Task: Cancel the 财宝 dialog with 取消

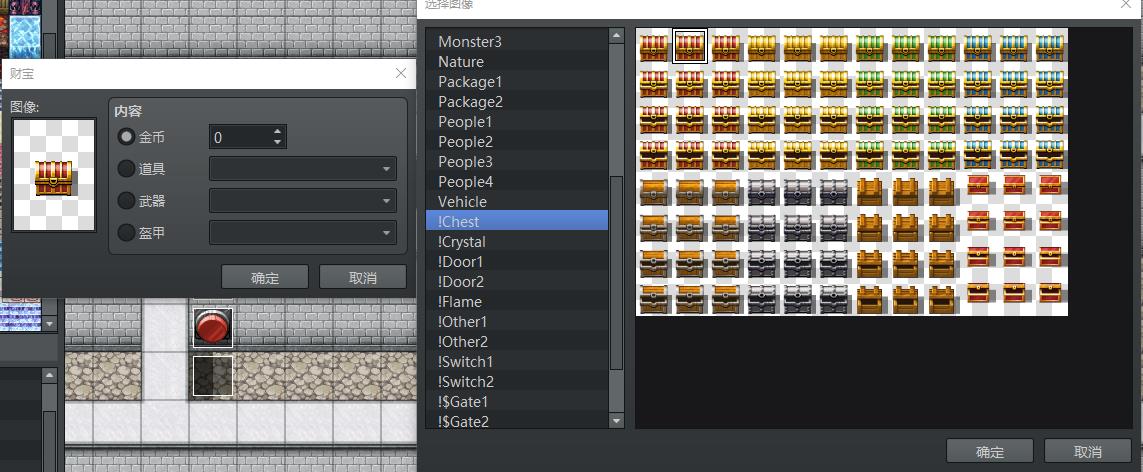Action: click(363, 278)
